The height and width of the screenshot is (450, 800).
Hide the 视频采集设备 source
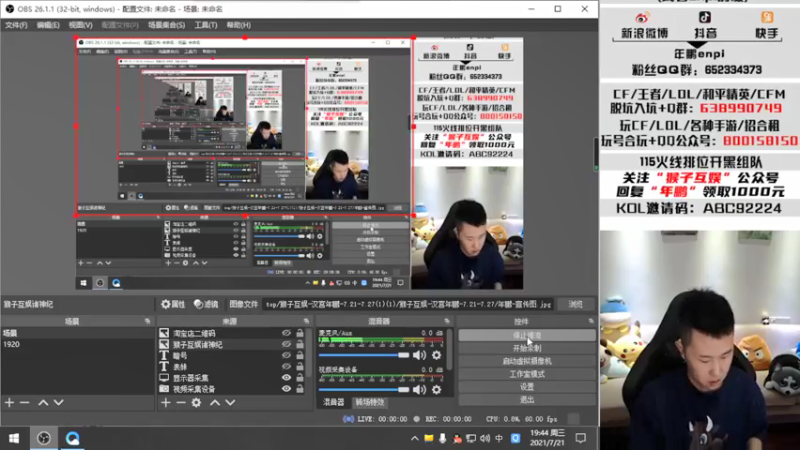coord(286,389)
